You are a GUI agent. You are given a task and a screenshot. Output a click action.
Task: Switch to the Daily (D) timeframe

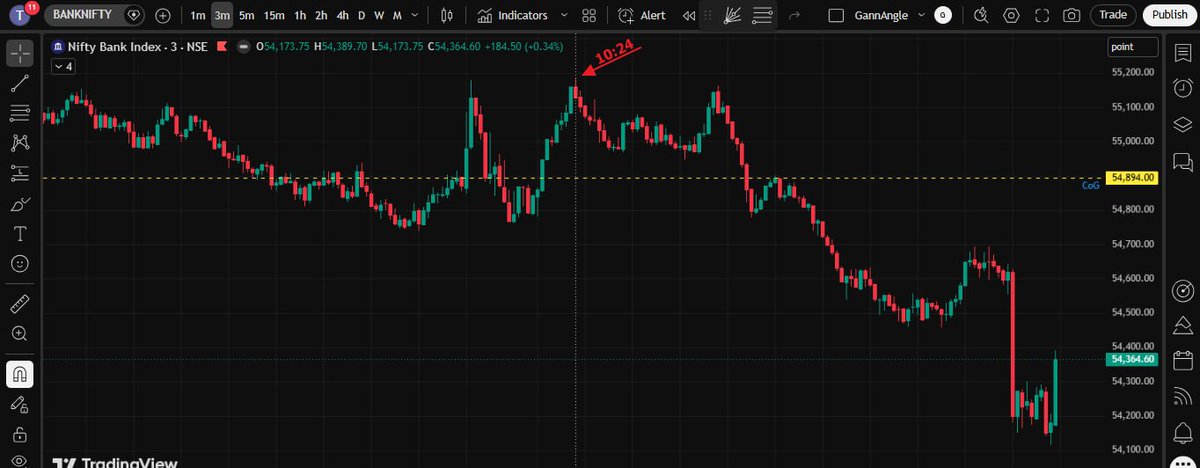tap(362, 15)
